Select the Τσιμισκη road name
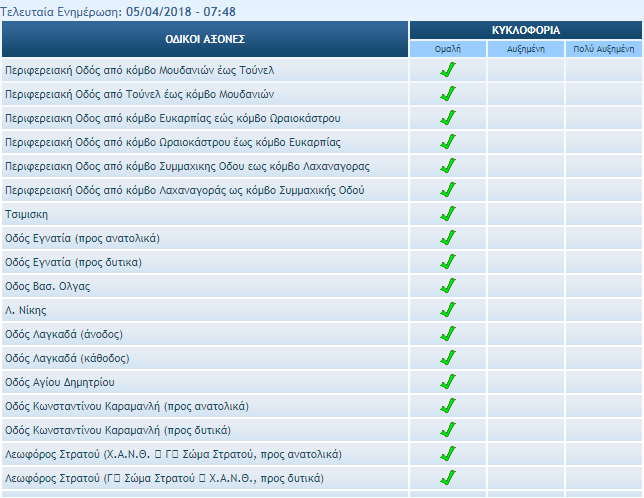Viewport: 644px width, 498px height. pyautogui.click(x=27, y=214)
